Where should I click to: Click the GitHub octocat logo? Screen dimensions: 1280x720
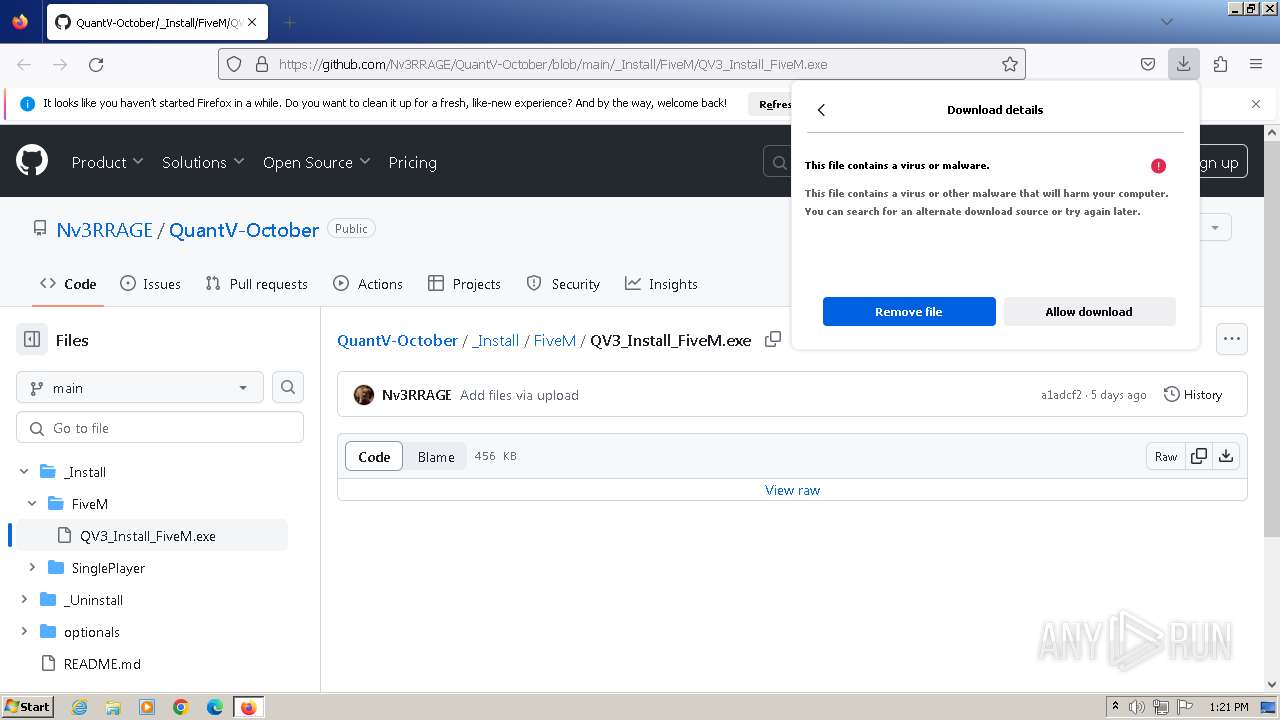32,160
